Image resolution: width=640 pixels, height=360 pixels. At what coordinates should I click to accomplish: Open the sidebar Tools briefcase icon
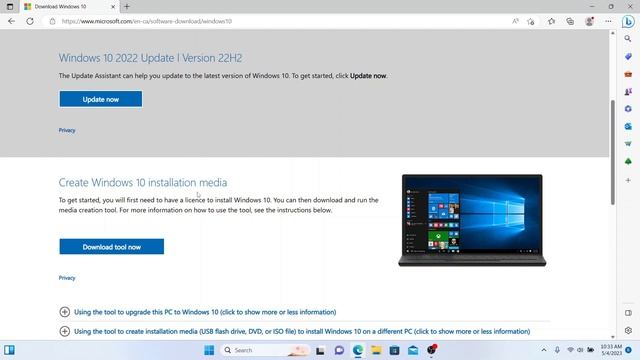point(628,74)
